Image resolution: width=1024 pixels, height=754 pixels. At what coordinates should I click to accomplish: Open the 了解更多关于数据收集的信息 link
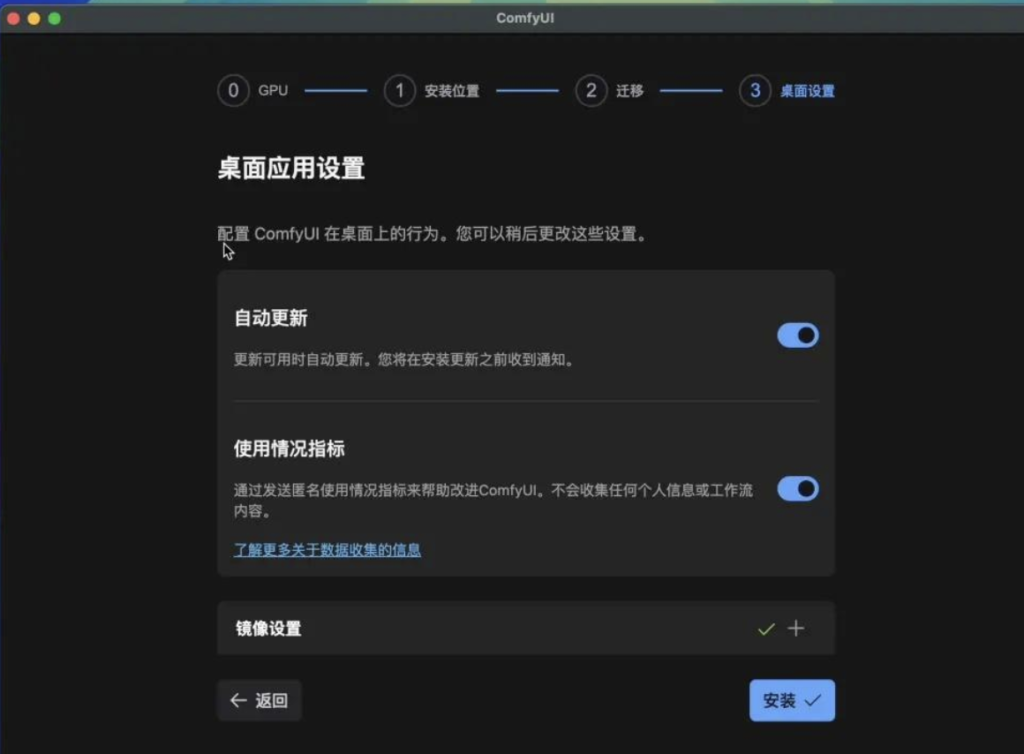(x=327, y=550)
